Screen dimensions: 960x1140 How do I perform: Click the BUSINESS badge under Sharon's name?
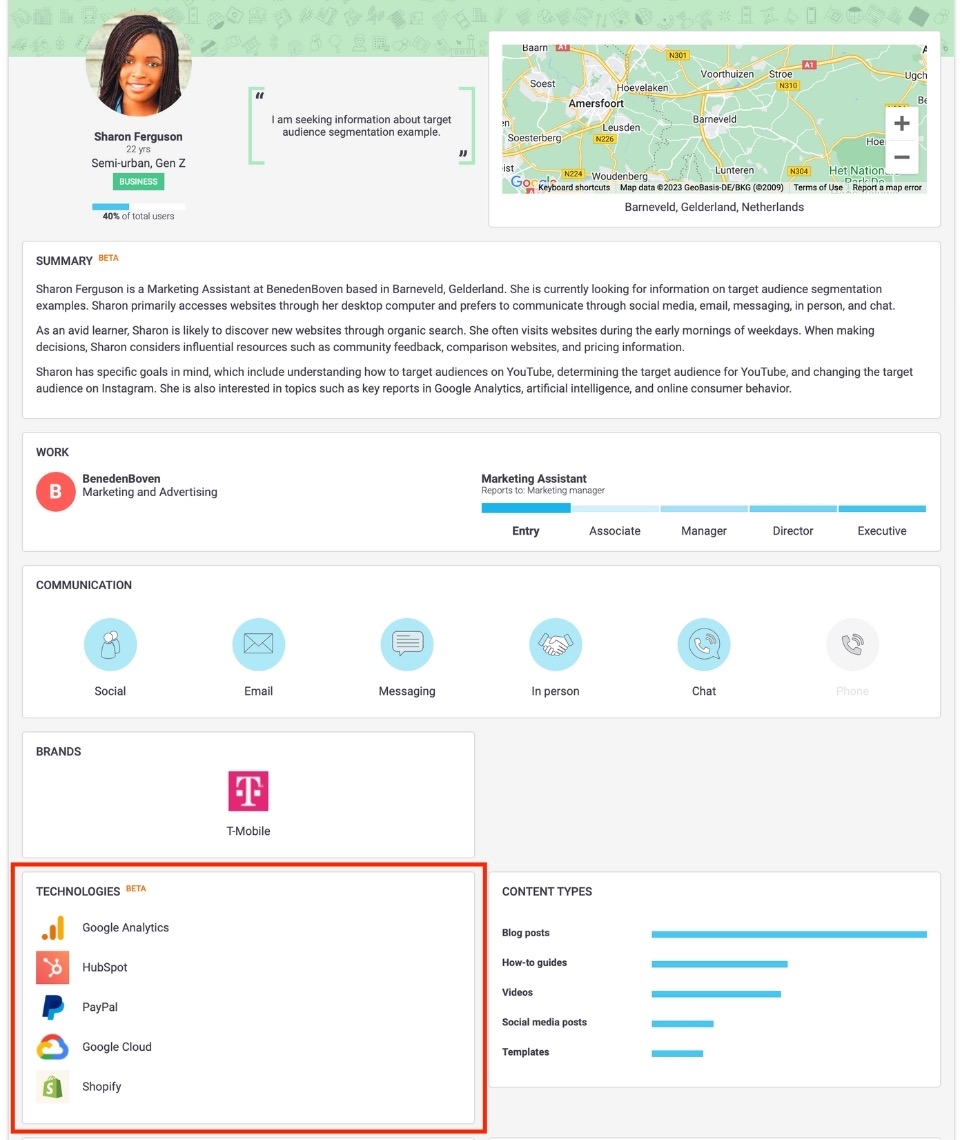click(x=137, y=181)
